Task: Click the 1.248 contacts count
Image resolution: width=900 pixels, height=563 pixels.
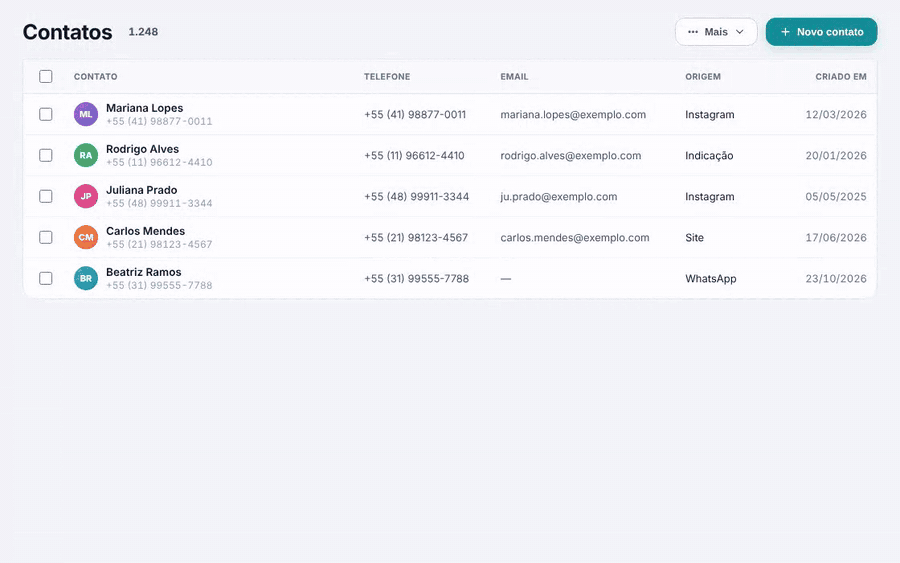Action: coord(143,32)
